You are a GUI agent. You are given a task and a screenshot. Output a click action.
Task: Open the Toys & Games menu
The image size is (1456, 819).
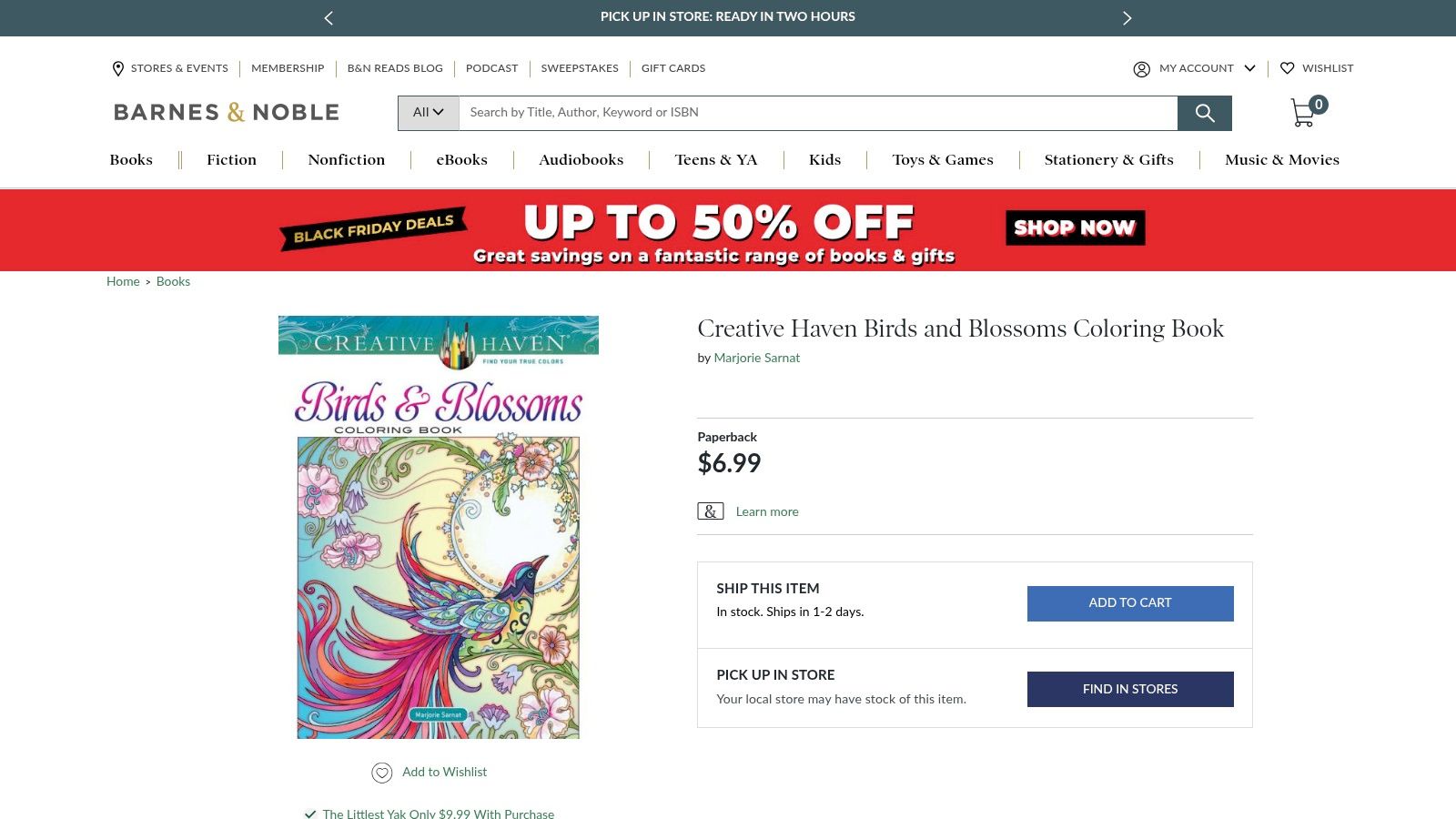click(943, 159)
